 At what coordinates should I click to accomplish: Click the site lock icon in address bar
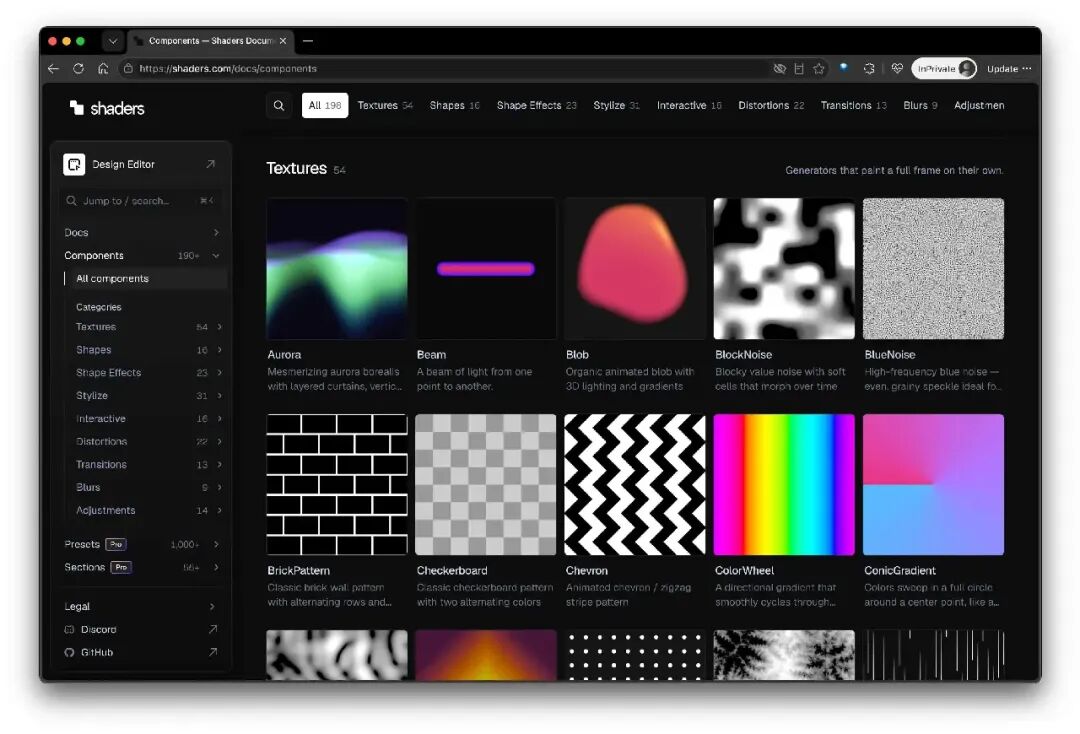pos(128,68)
